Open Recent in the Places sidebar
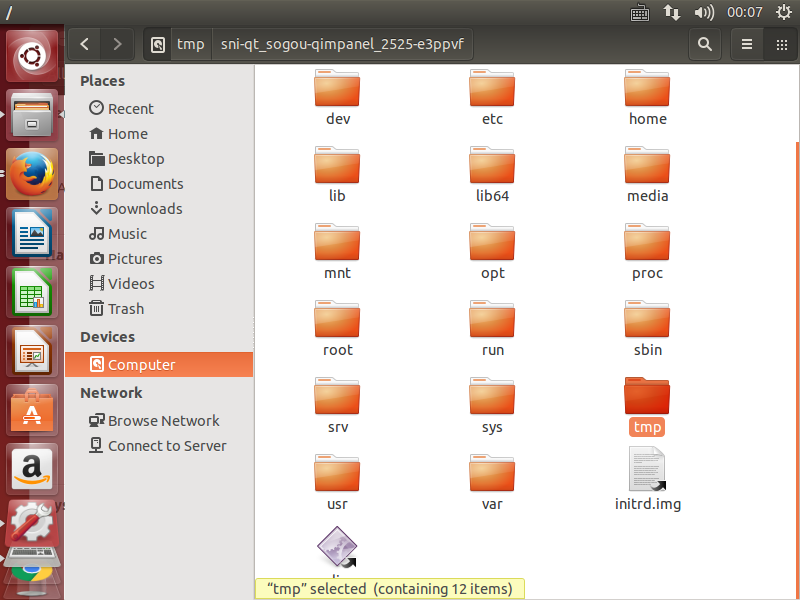This screenshot has height=600, width=800. point(159,109)
